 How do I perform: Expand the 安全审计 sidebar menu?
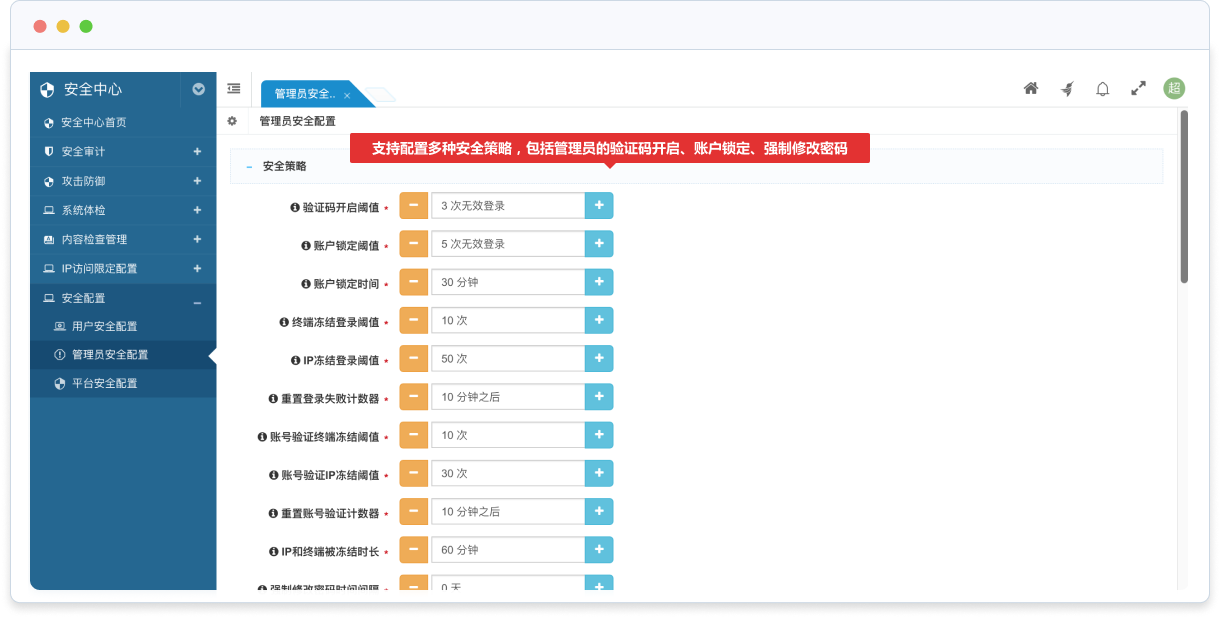[x=197, y=152]
